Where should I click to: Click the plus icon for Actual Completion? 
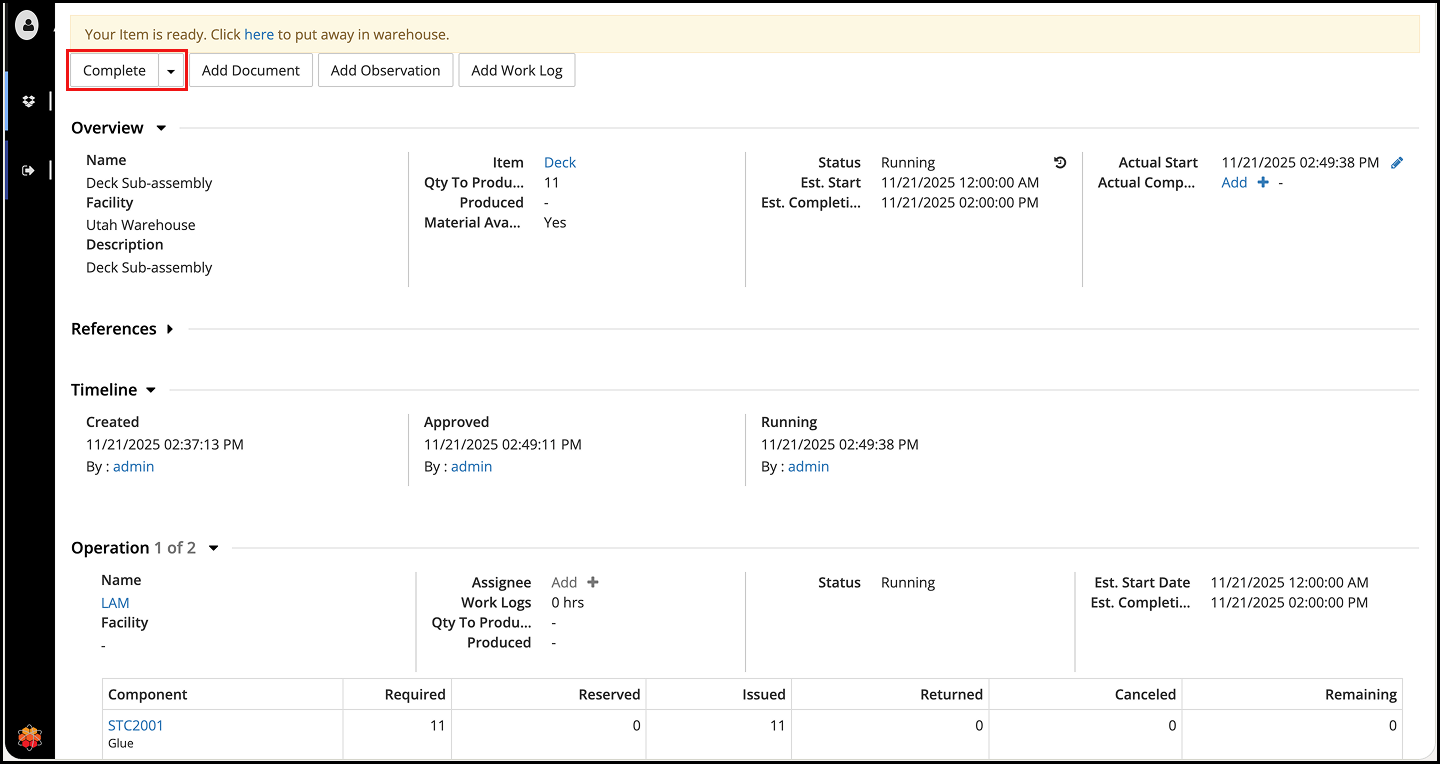point(1263,183)
